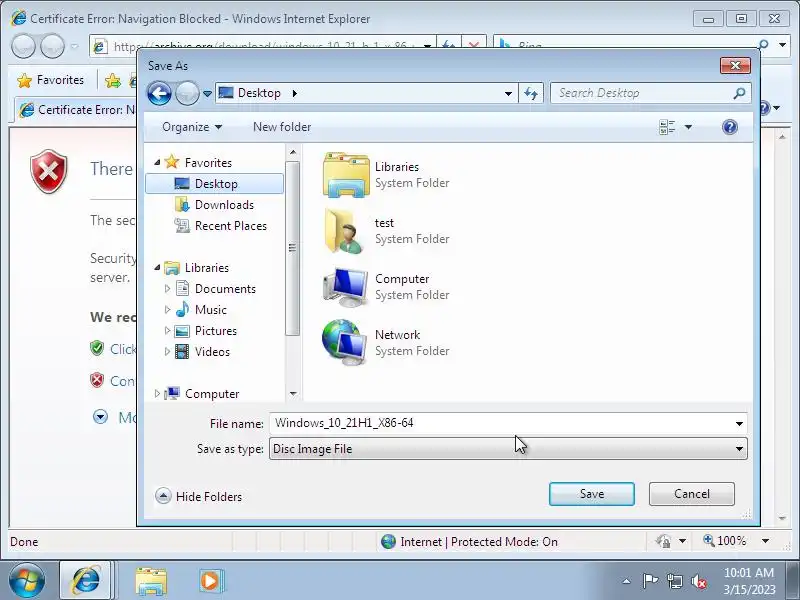800x600 pixels.
Task: Click the Back arrow in Save As dialog
Action: 159,93
